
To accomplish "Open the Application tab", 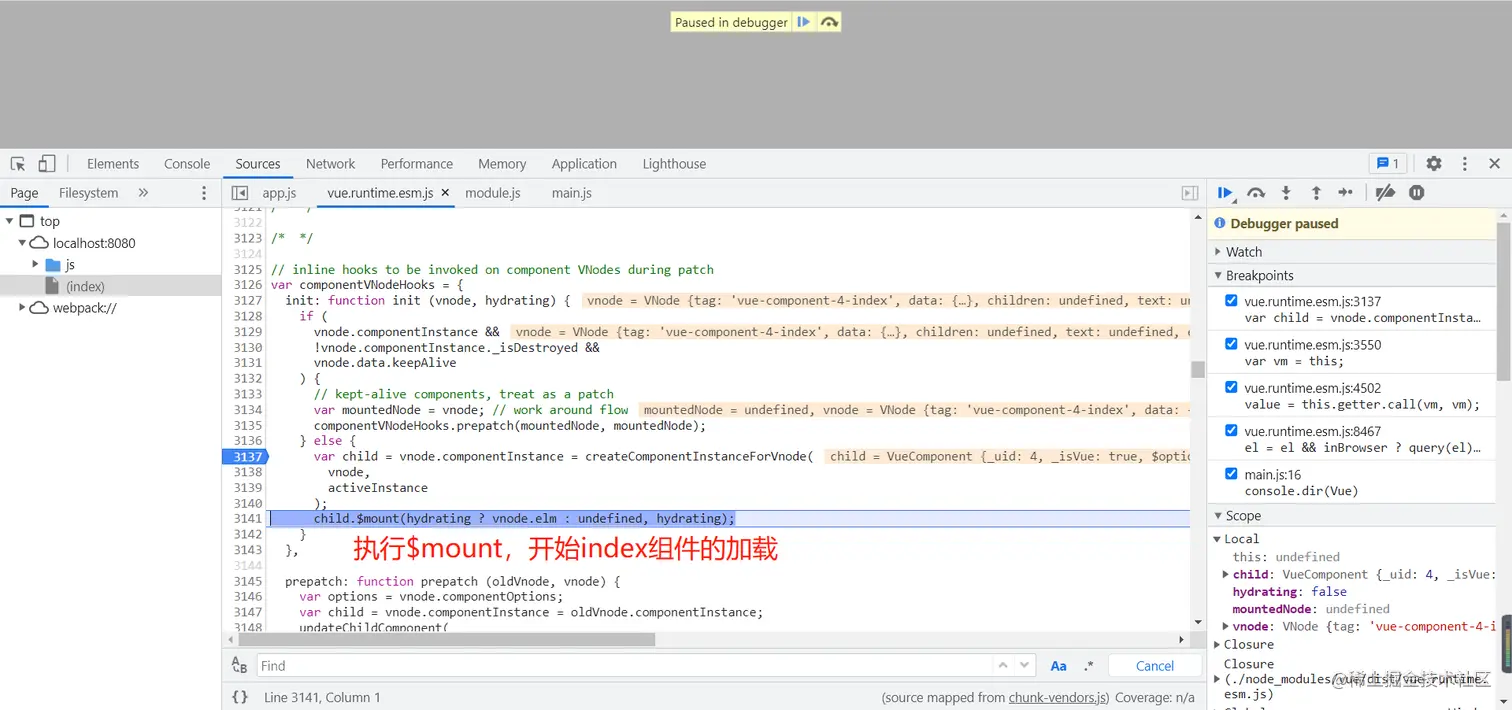I will [x=584, y=164].
